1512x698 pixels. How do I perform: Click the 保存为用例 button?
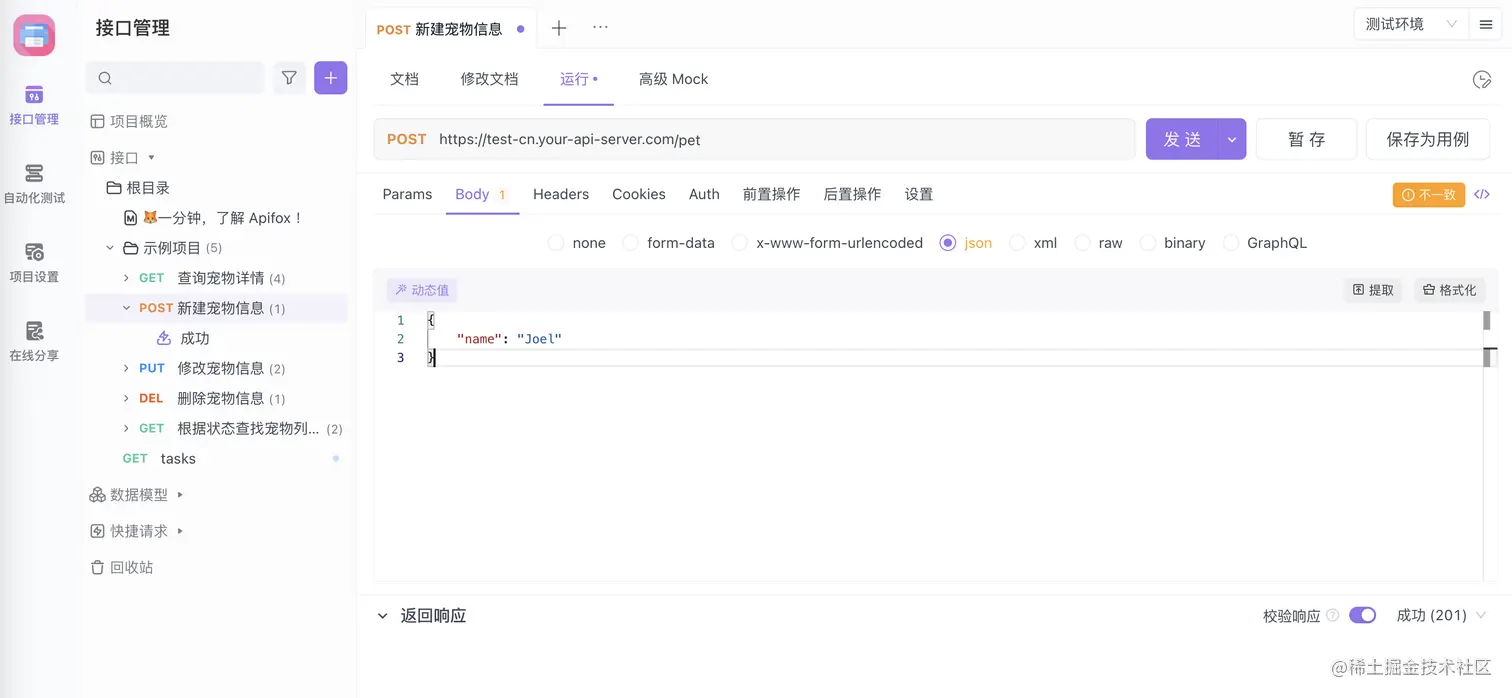click(1427, 139)
